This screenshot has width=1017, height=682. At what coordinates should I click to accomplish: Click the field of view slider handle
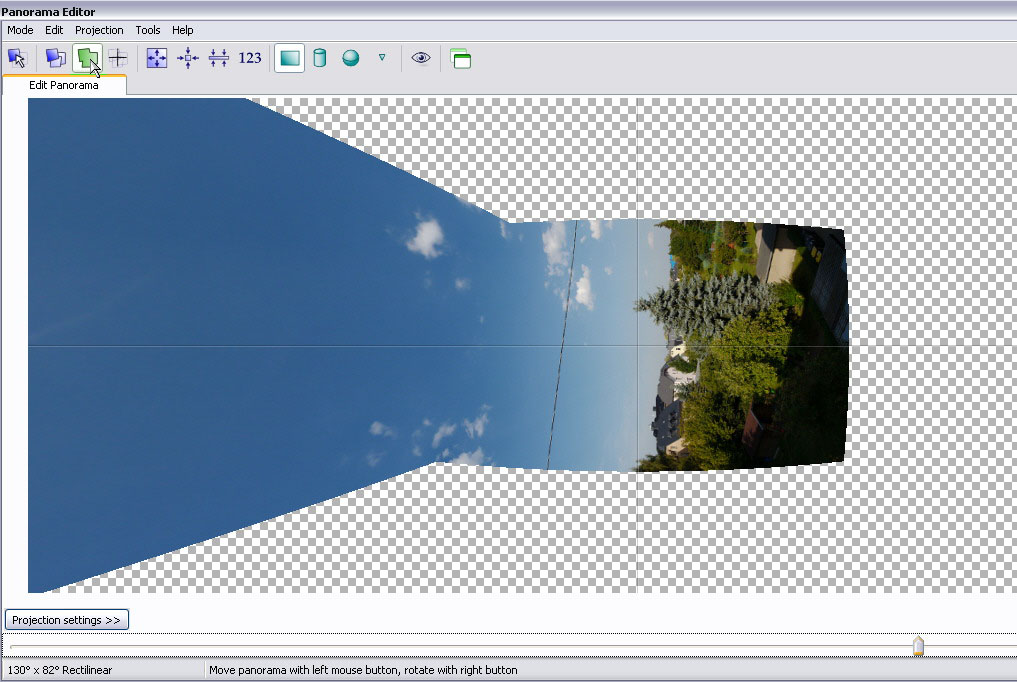click(x=918, y=647)
